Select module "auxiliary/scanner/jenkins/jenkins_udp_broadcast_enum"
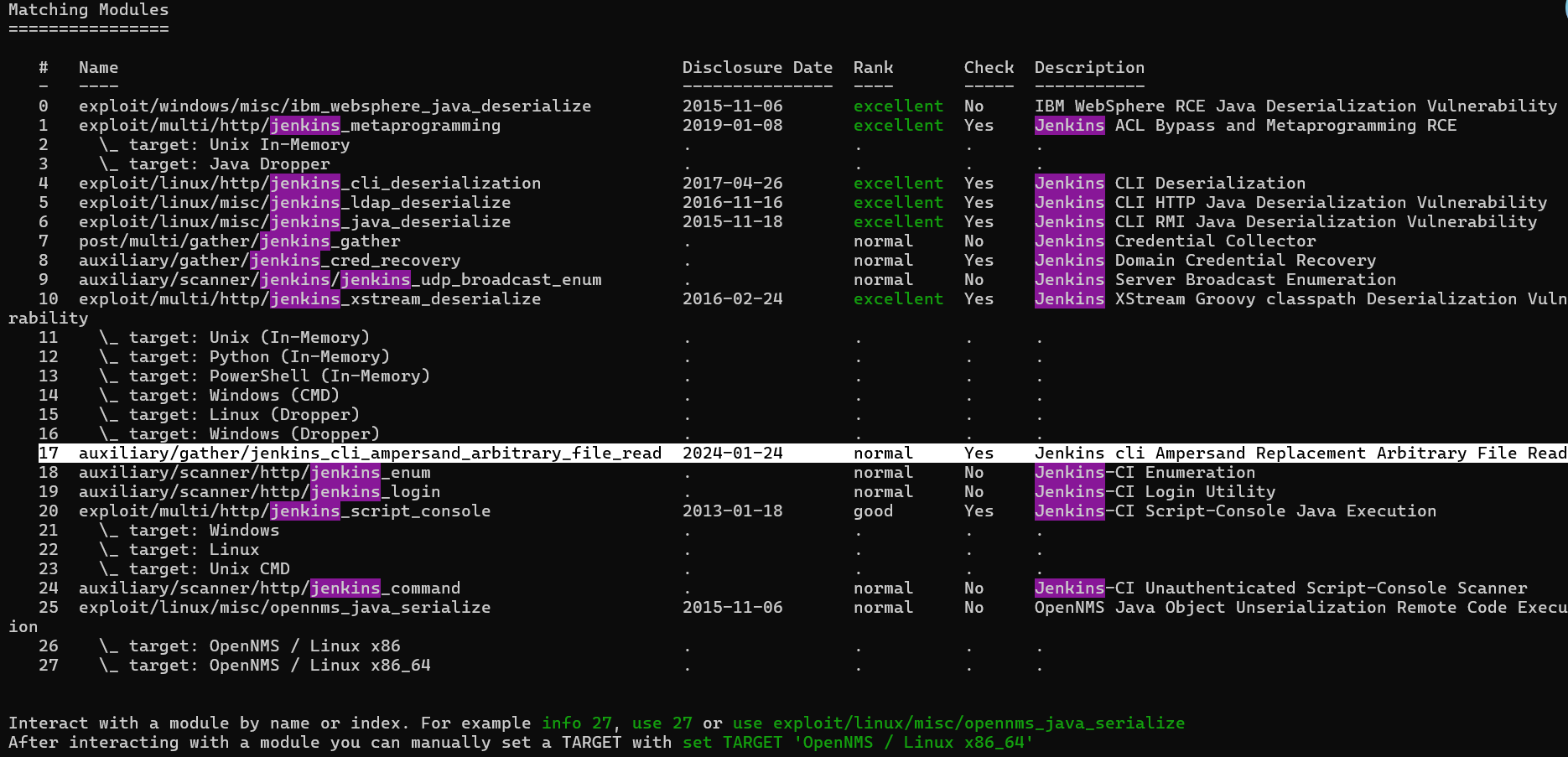Screen dimensions: 1568x757 pos(340,280)
